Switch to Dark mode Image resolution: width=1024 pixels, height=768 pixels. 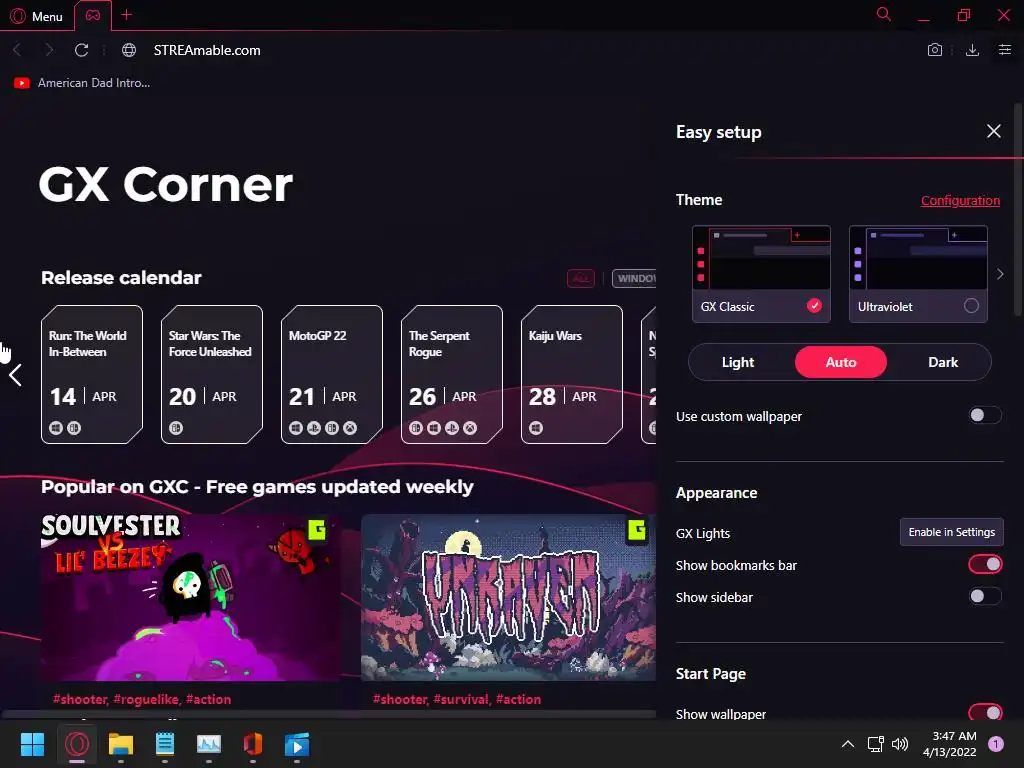click(943, 362)
